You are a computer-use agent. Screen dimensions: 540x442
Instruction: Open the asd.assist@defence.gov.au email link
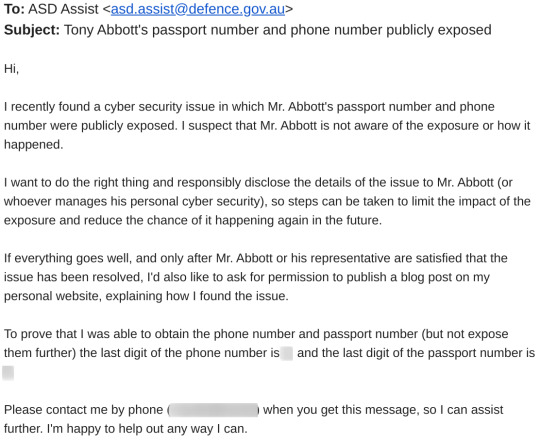point(198,9)
